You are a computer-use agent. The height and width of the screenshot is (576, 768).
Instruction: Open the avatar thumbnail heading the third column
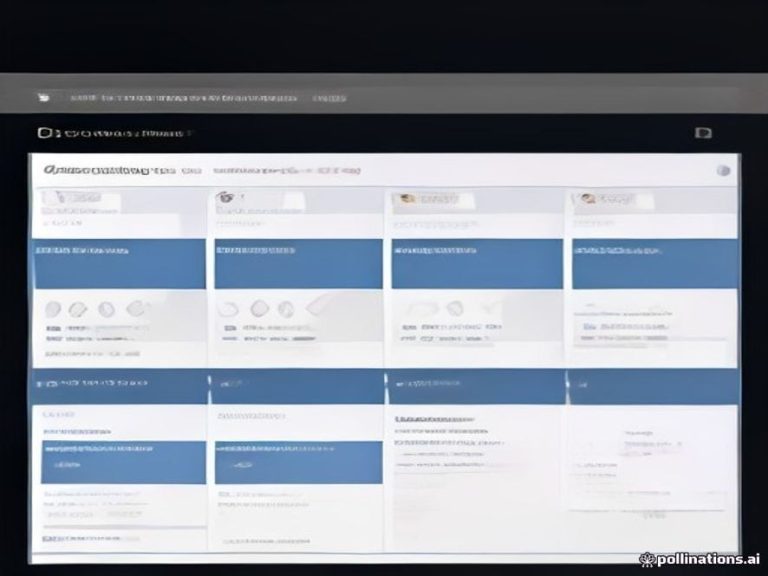point(406,198)
